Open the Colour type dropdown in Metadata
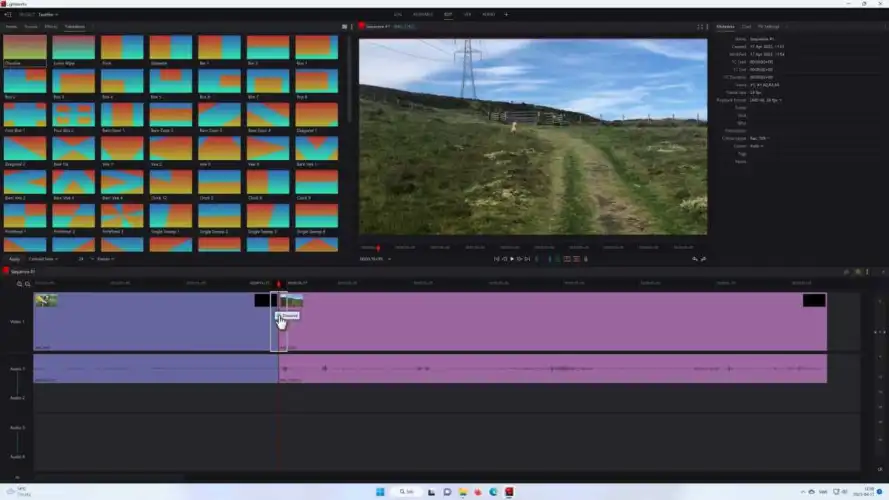This screenshot has width=889, height=500. 758,138
